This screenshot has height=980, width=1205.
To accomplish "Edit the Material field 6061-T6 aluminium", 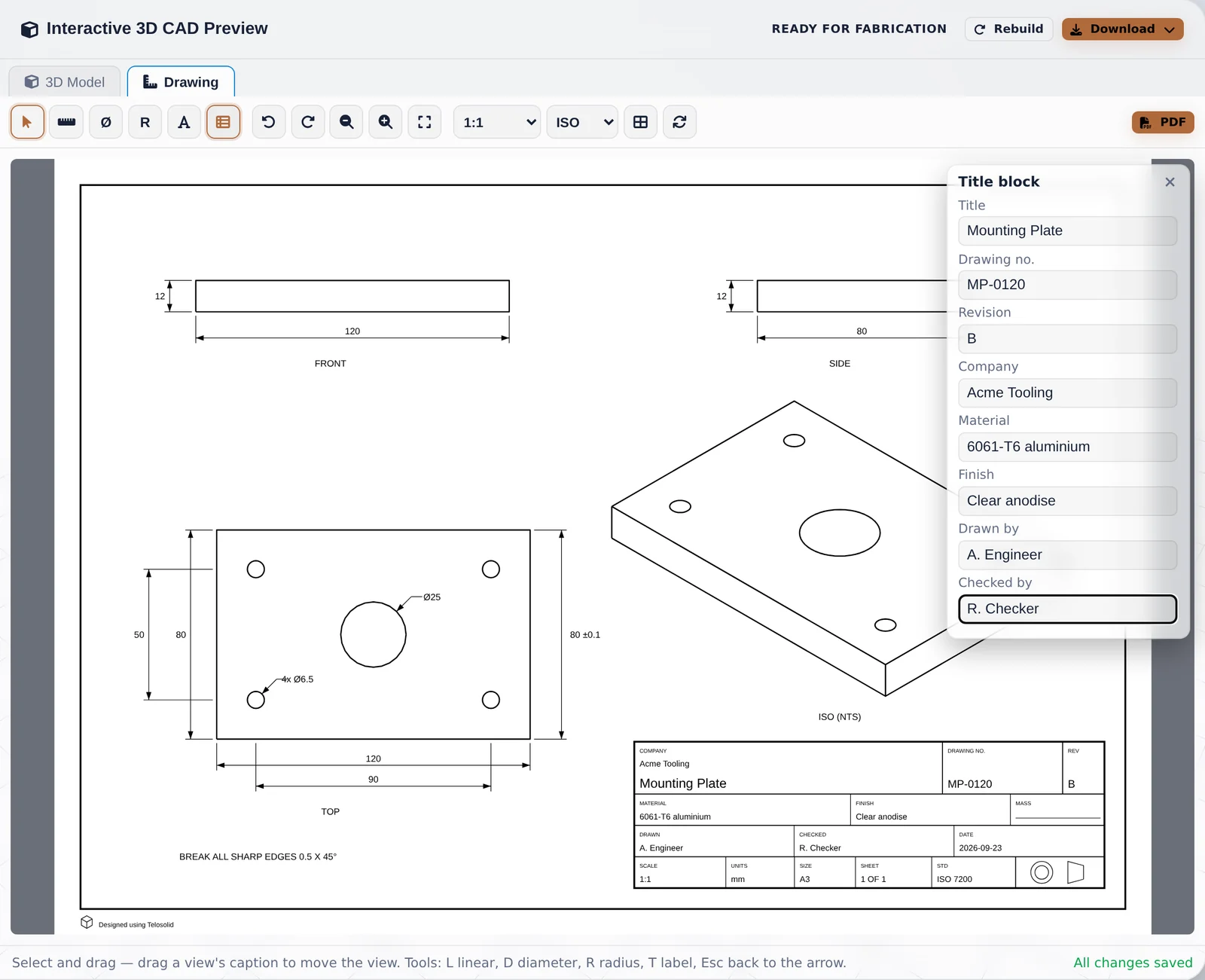I will click(x=1067, y=447).
